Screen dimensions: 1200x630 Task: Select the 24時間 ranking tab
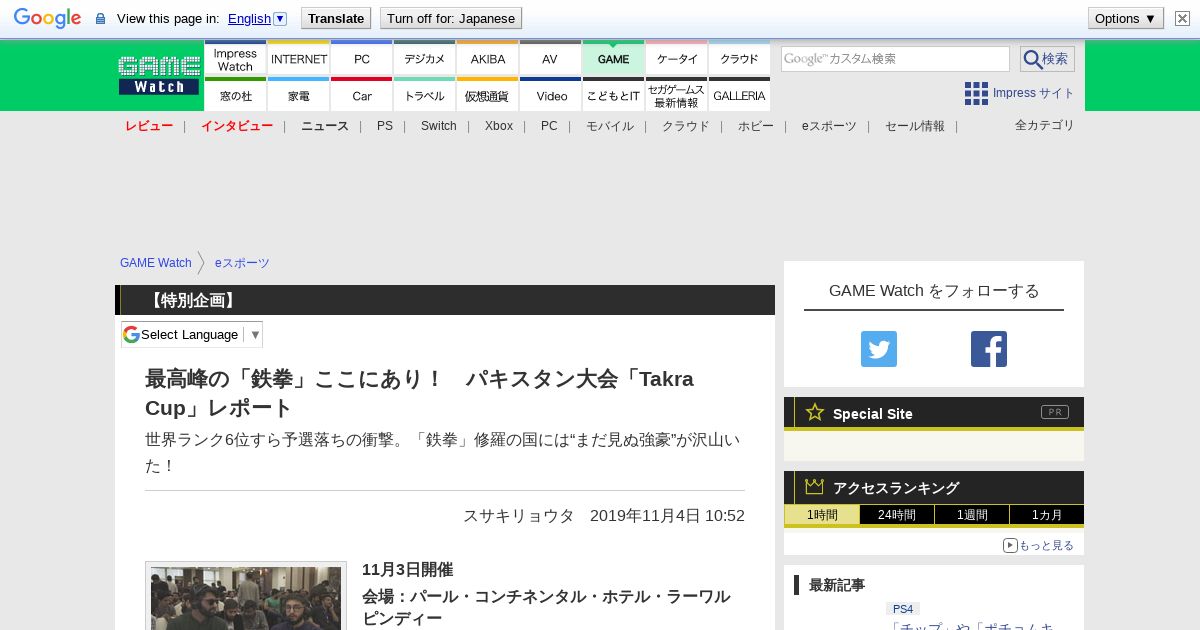click(x=897, y=515)
